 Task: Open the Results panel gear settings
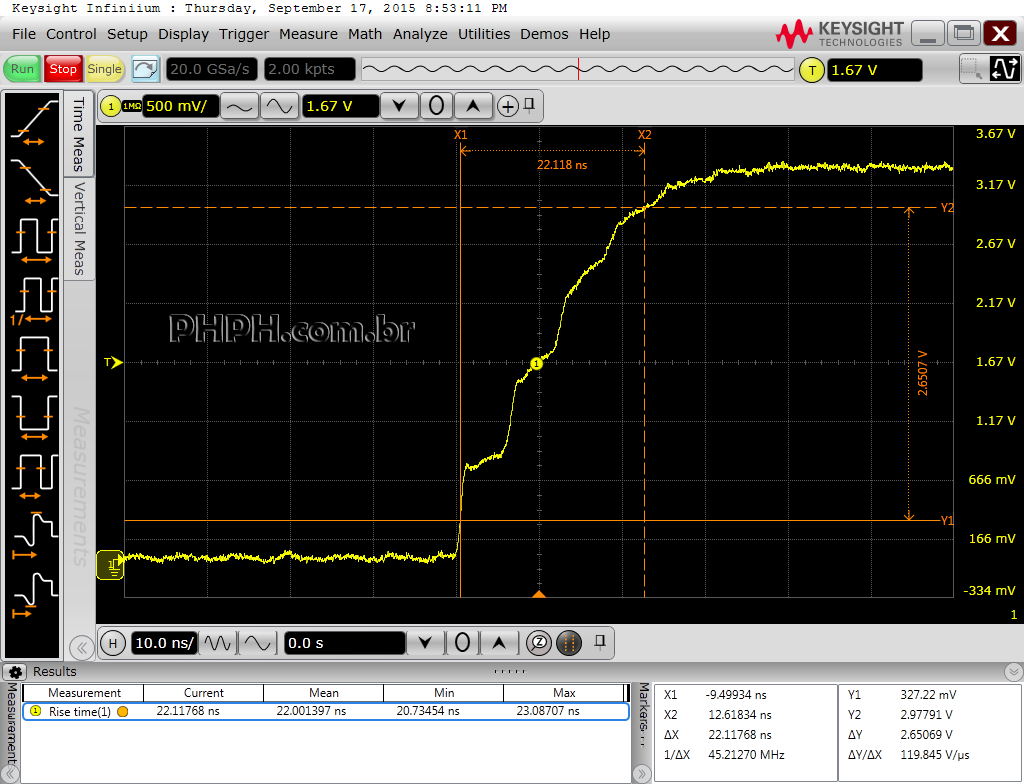[15, 672]
